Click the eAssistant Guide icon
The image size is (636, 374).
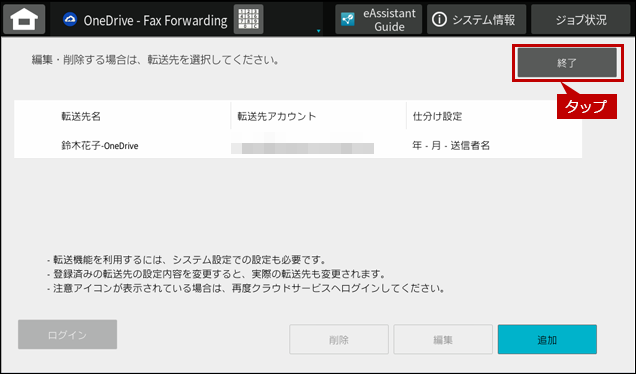point(348,19)
